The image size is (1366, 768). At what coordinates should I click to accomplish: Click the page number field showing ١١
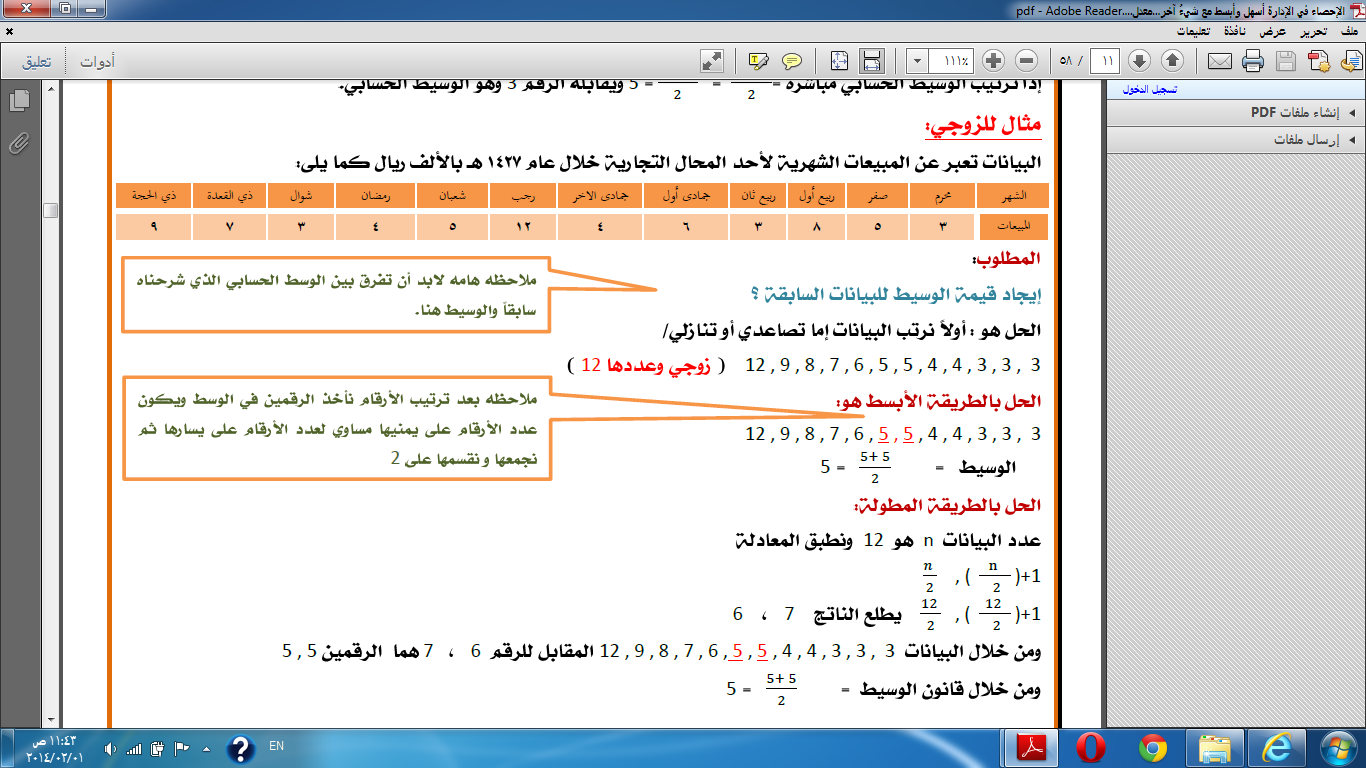(x=1105, y=61)
